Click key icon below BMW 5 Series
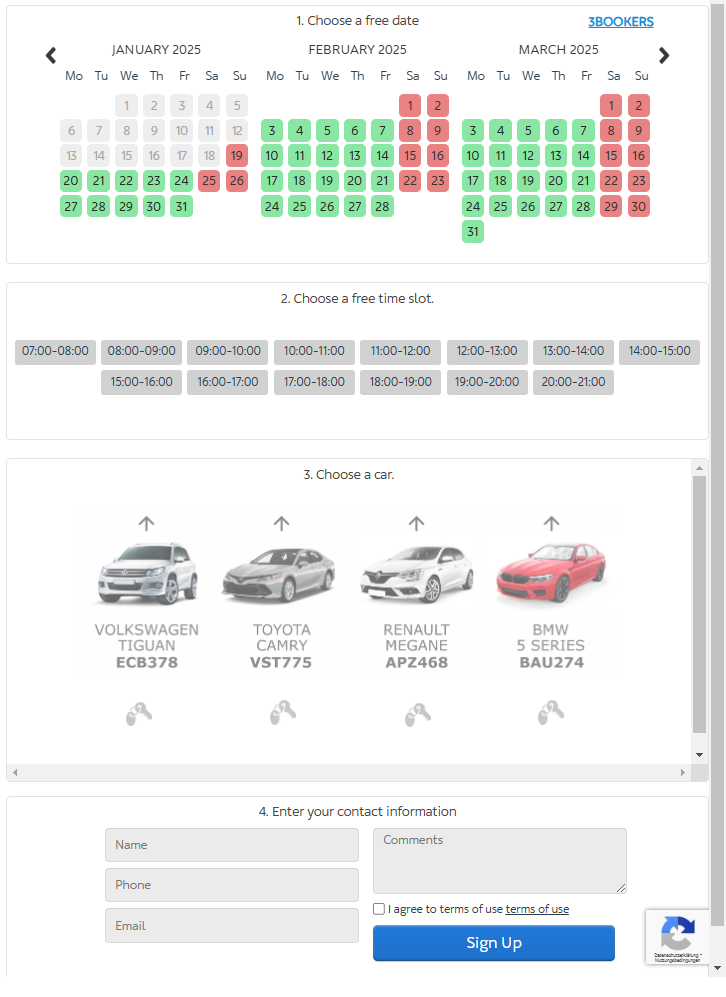This screenshot has width=726, height=997. [x=551, y=714]
